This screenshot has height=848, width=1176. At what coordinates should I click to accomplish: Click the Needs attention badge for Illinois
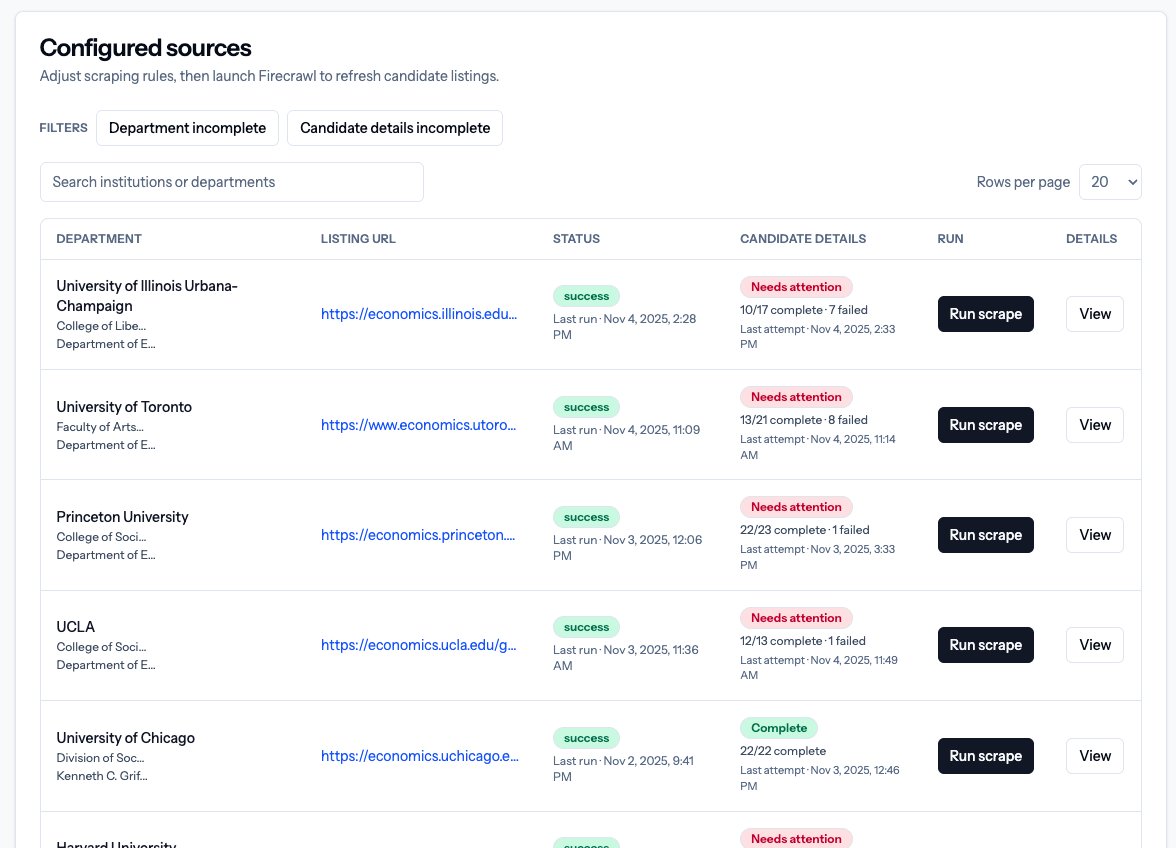pos(796,287)
